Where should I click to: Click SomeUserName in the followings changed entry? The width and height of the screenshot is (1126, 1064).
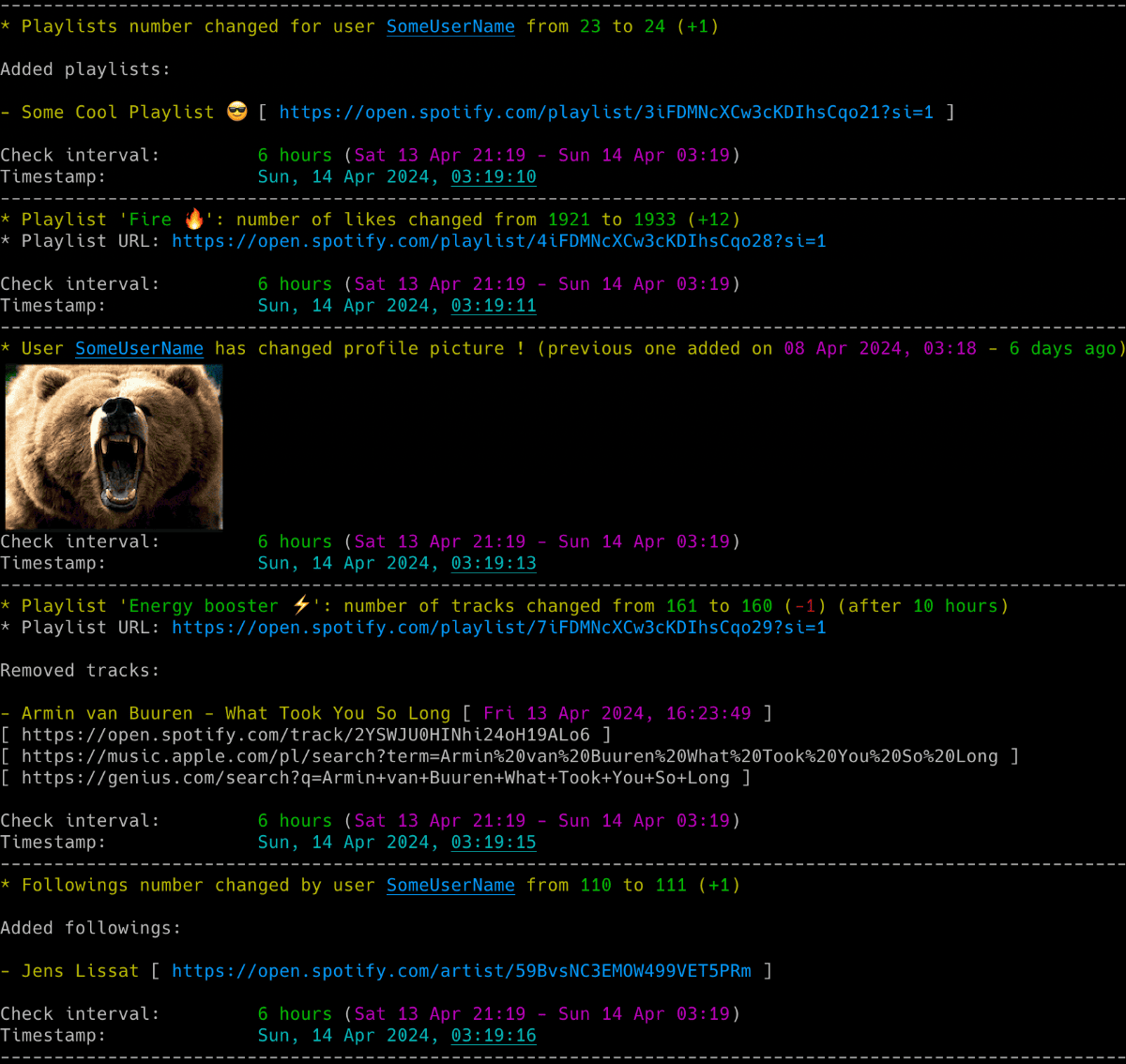pyautogui.click(x=450, y=885)
